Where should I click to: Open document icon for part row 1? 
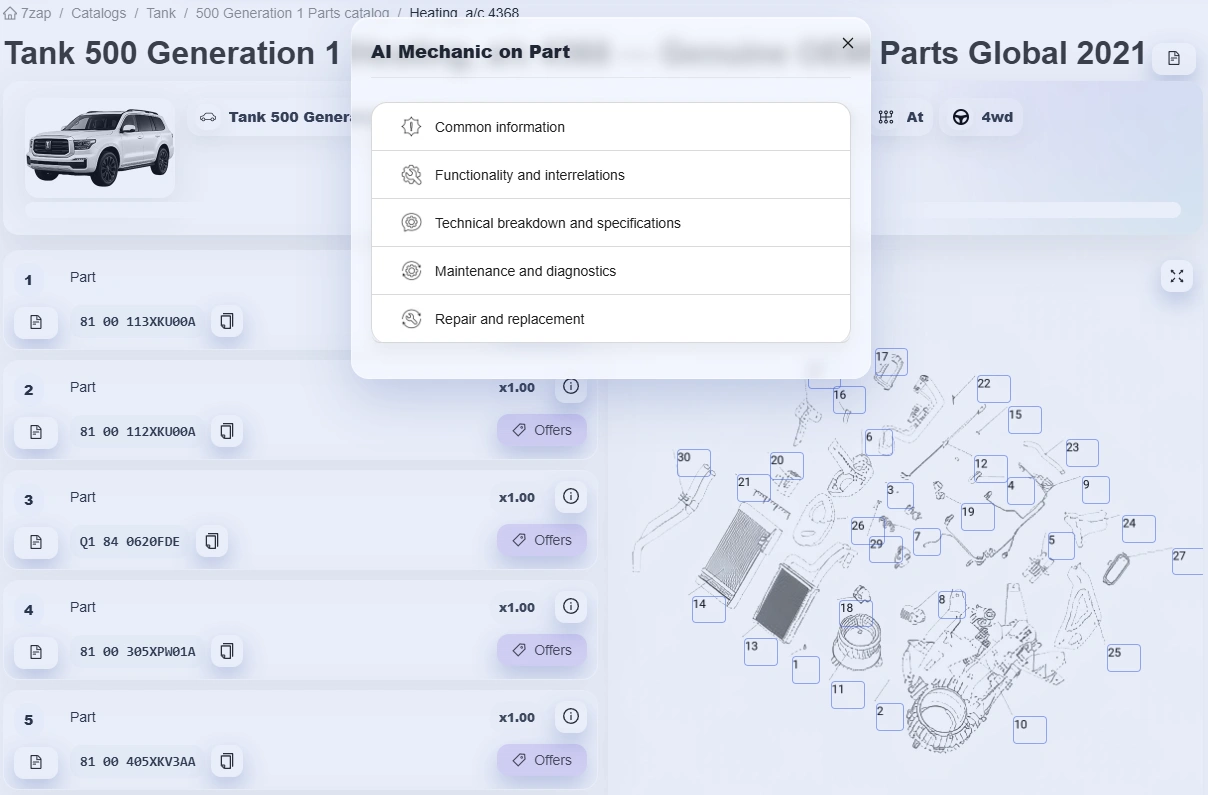tap(36, 321)
